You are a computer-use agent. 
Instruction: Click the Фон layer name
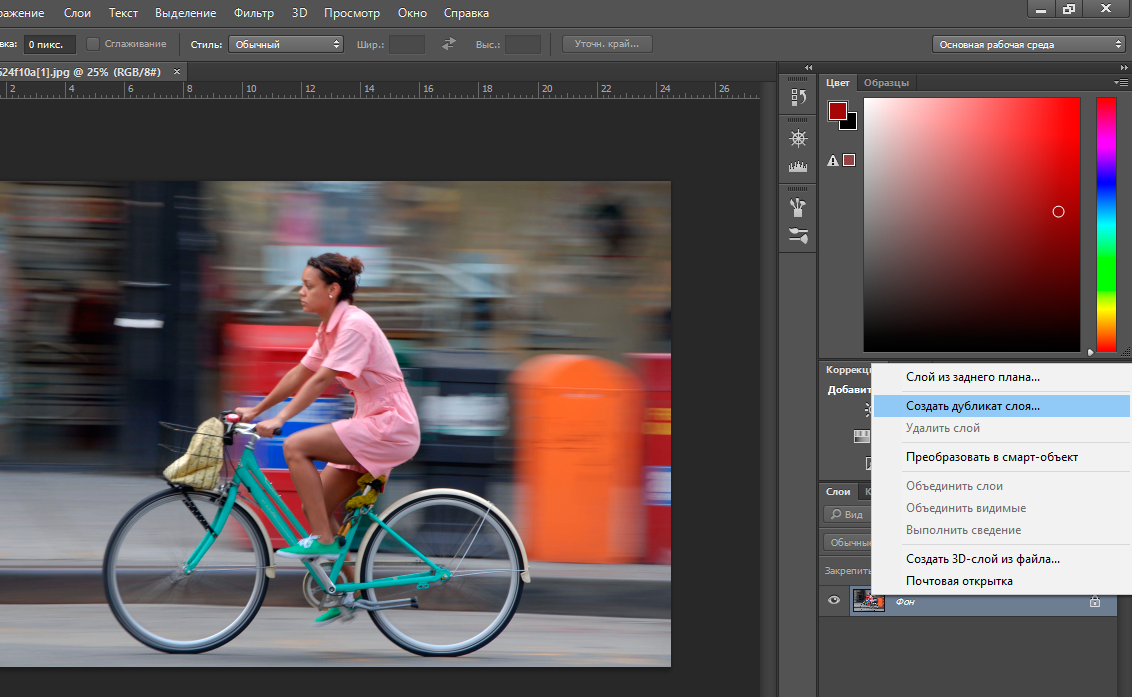click(905, 602)
